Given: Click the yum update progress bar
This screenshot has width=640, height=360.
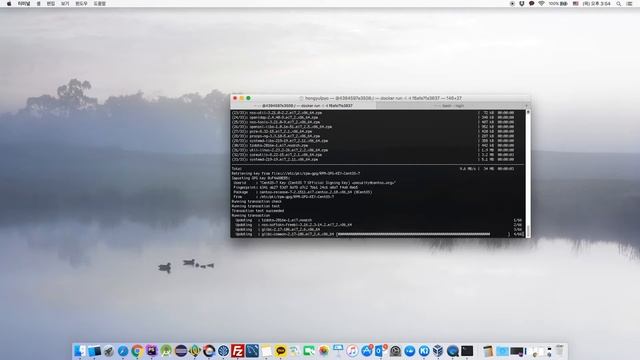Looking at the screenshot, I should [x=413, y=234].
